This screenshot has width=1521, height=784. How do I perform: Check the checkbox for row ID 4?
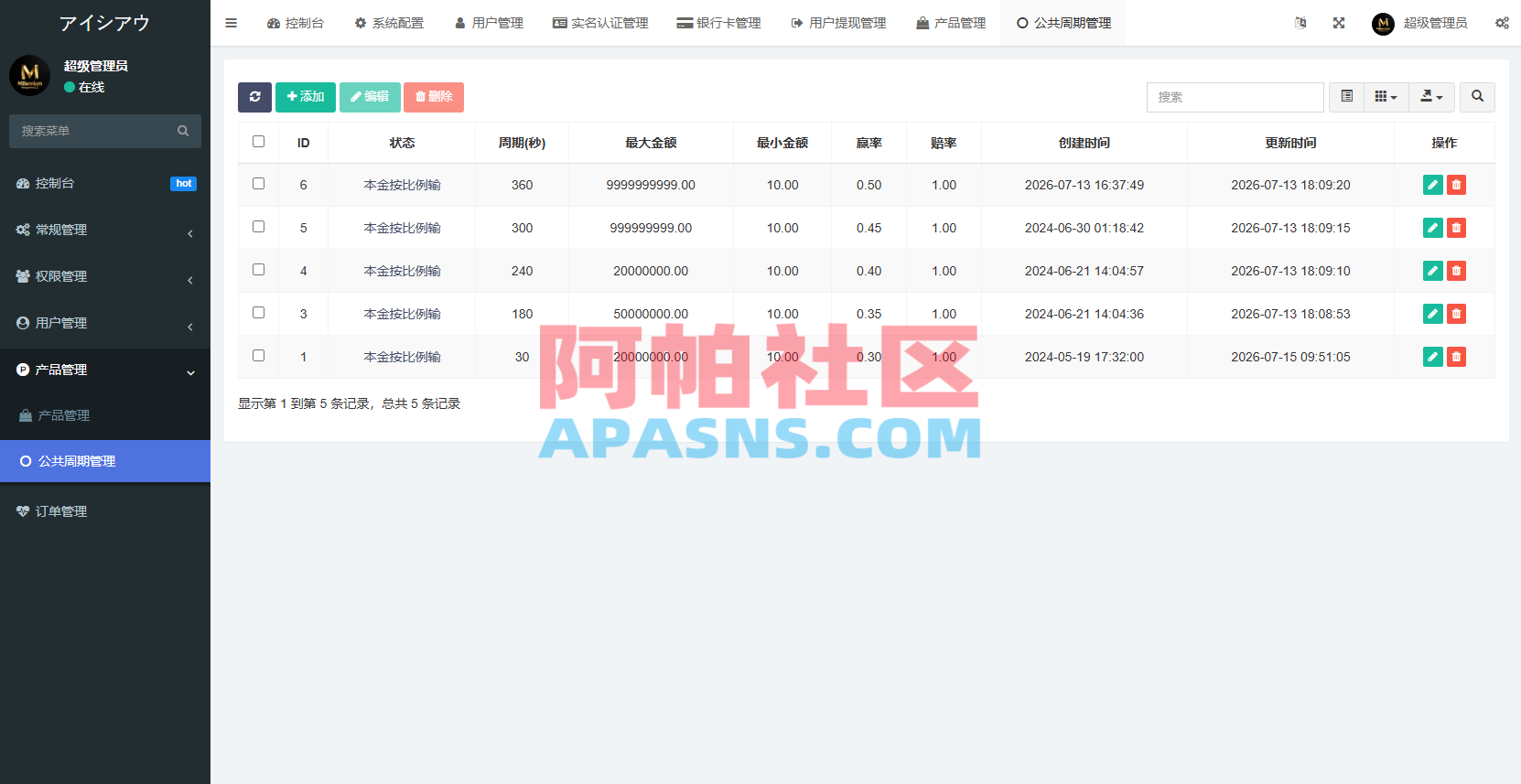click(x=258, y=270)
